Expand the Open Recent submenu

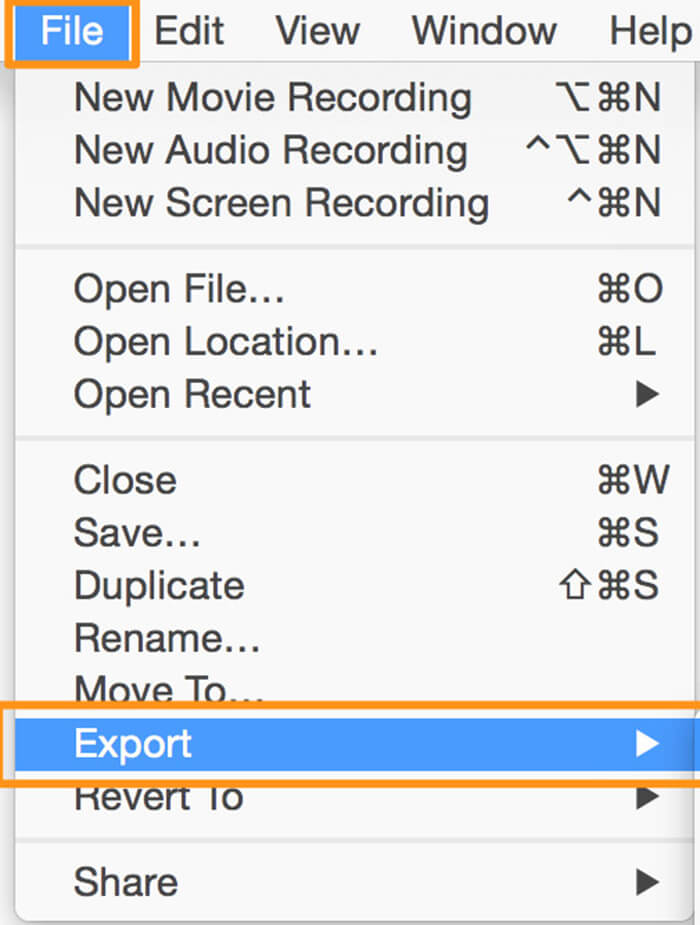pos(190,394)
